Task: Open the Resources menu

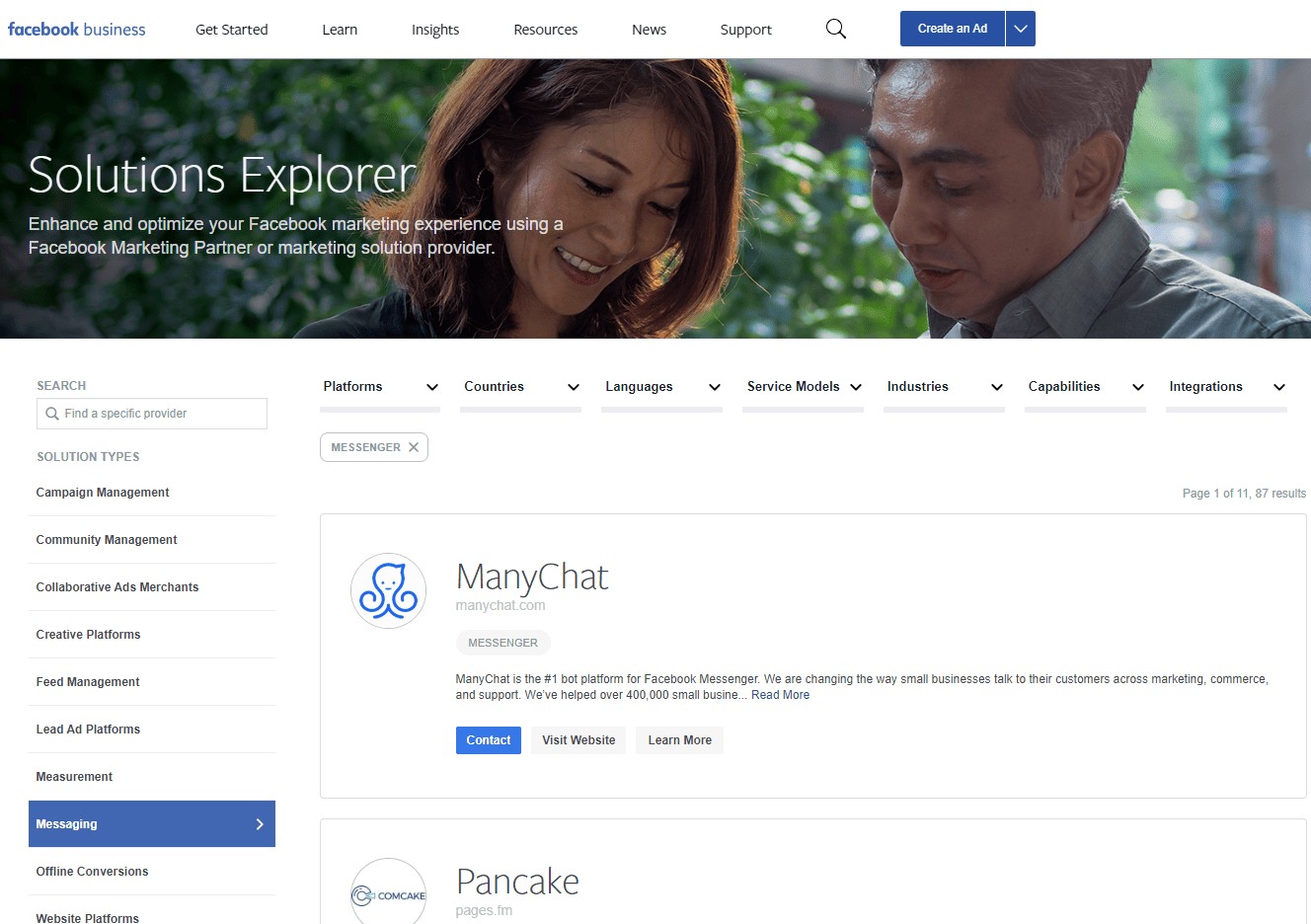Action: click(546, 30)
